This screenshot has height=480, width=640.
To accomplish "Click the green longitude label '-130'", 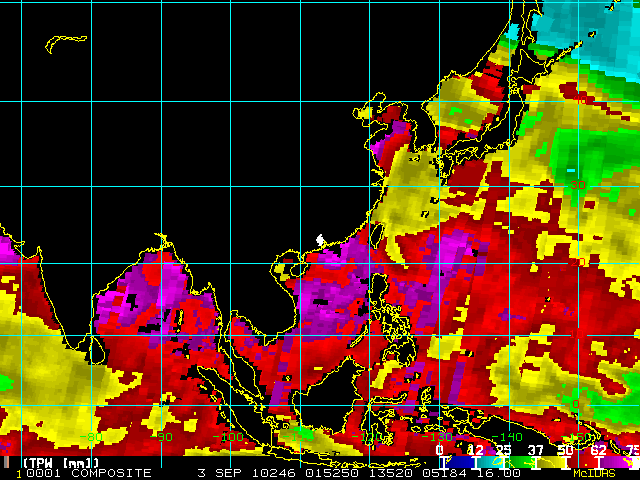I will (x=437, y=437).
